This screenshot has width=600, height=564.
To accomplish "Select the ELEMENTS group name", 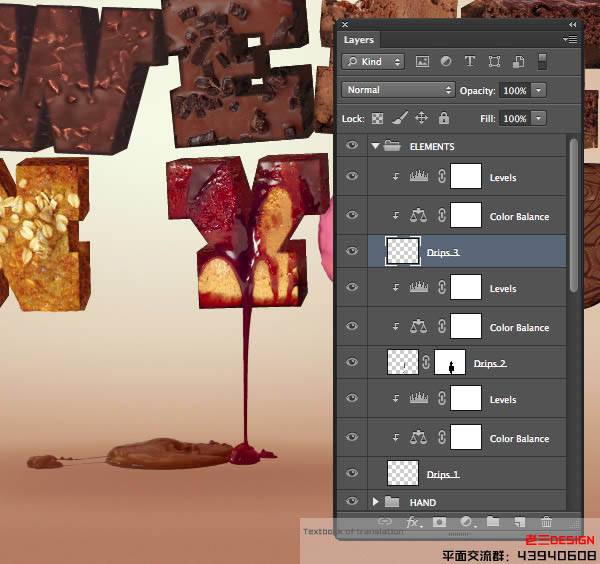I will (432, 147).
